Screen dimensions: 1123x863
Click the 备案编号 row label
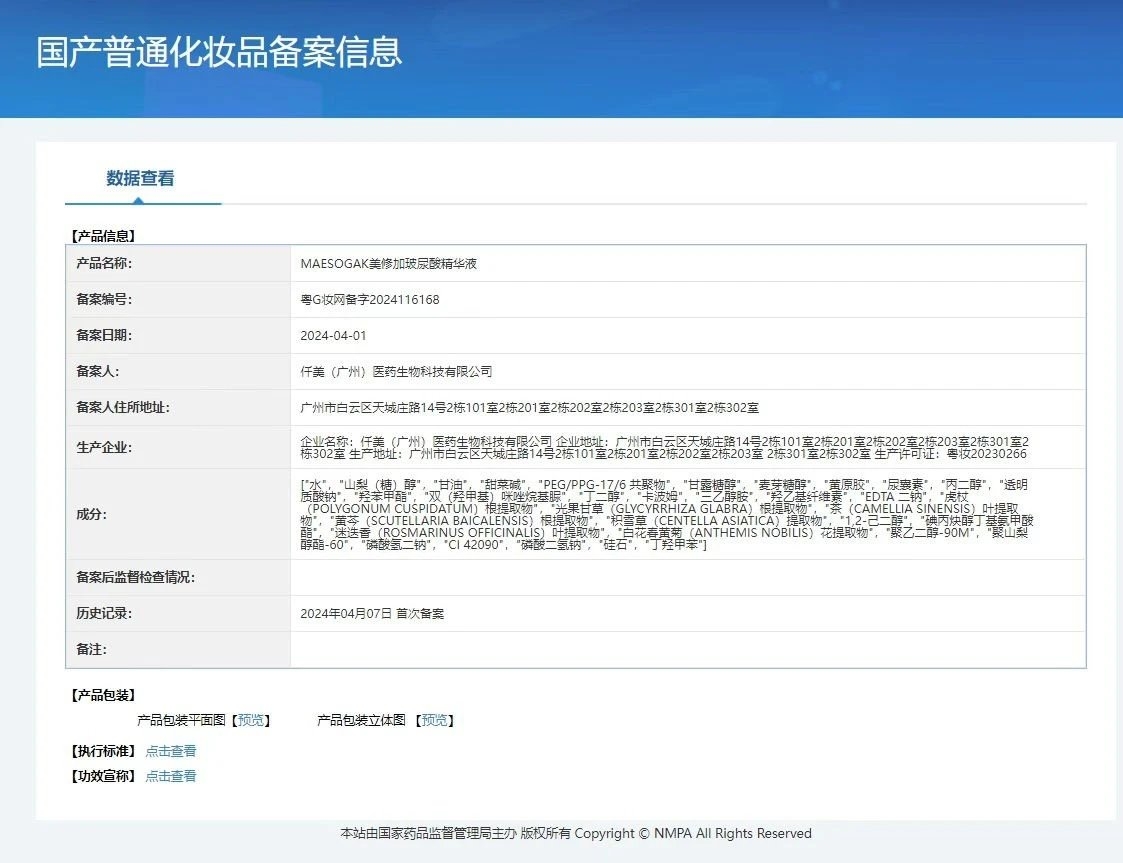pyautogui.click(x=104, y=299)
